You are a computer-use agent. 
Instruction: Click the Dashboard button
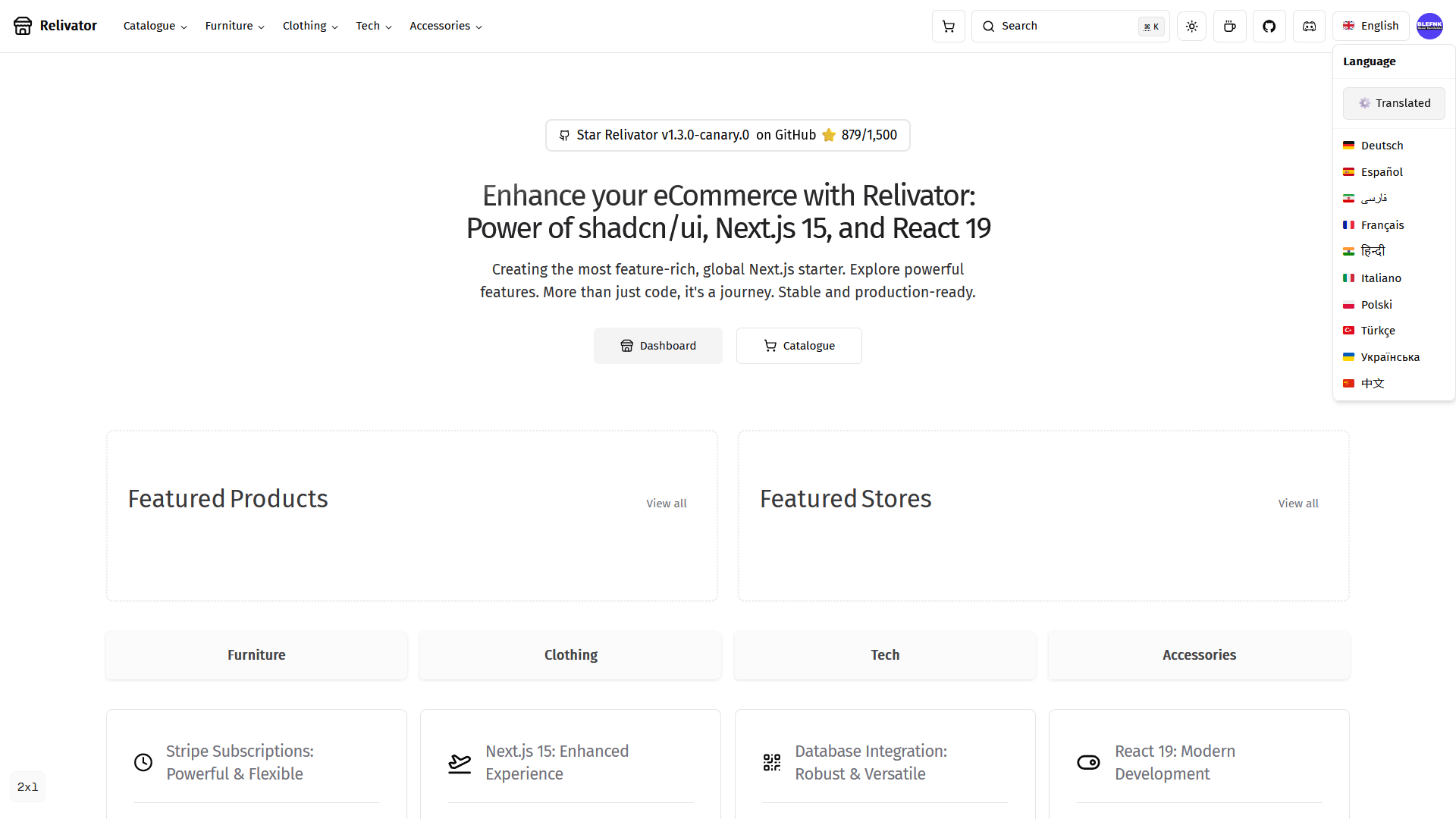click(x=658, y=346)
